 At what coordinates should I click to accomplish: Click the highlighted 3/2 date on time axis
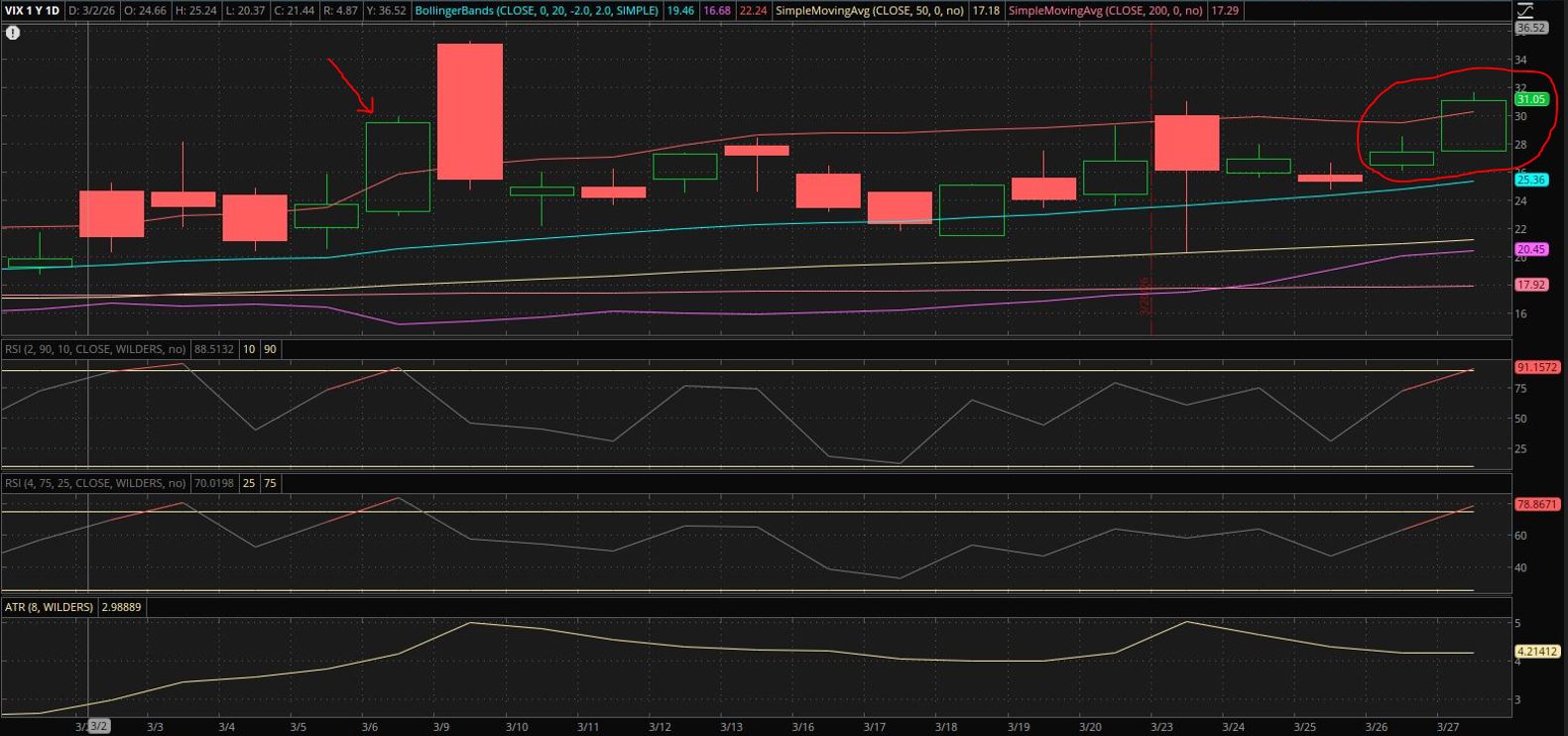[x=99, y=726]
